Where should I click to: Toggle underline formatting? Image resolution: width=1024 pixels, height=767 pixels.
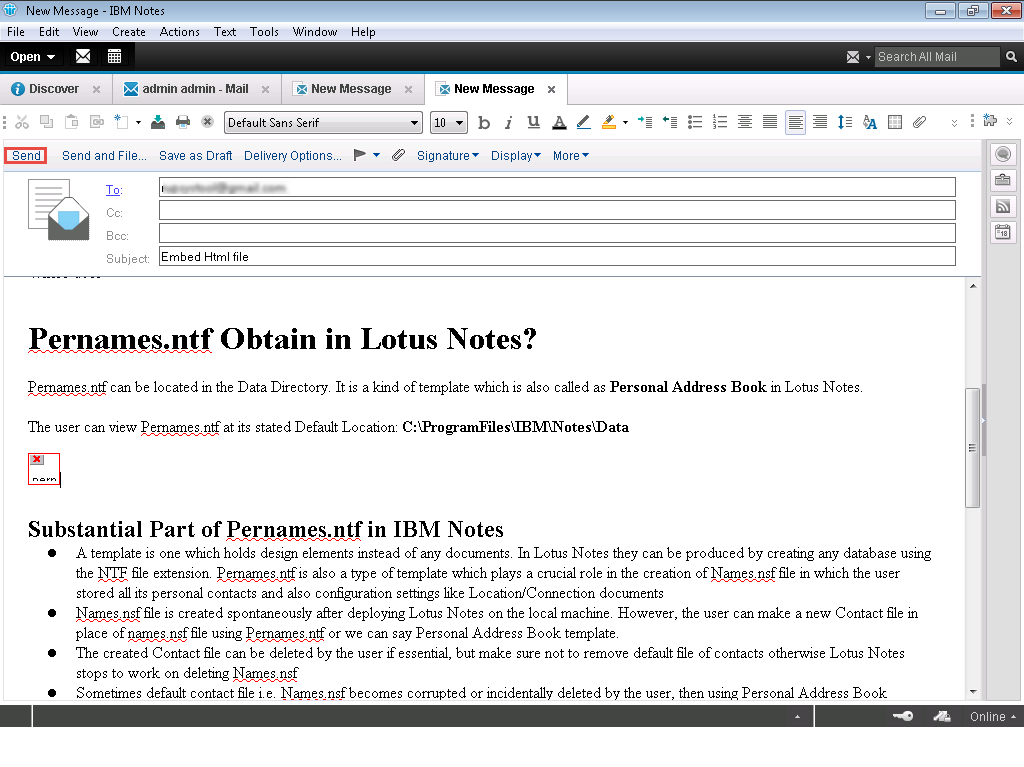point(534,122)
